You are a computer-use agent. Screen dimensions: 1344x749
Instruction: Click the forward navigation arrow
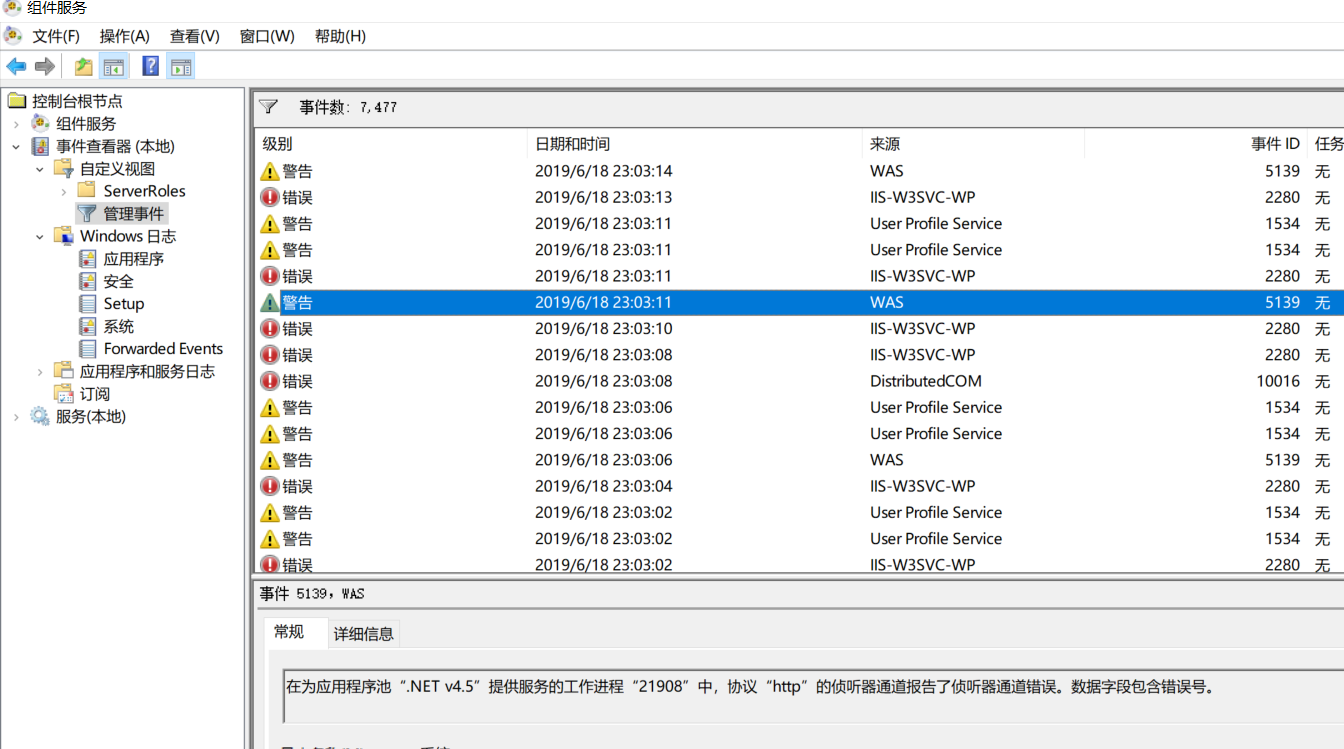point(44,66)
